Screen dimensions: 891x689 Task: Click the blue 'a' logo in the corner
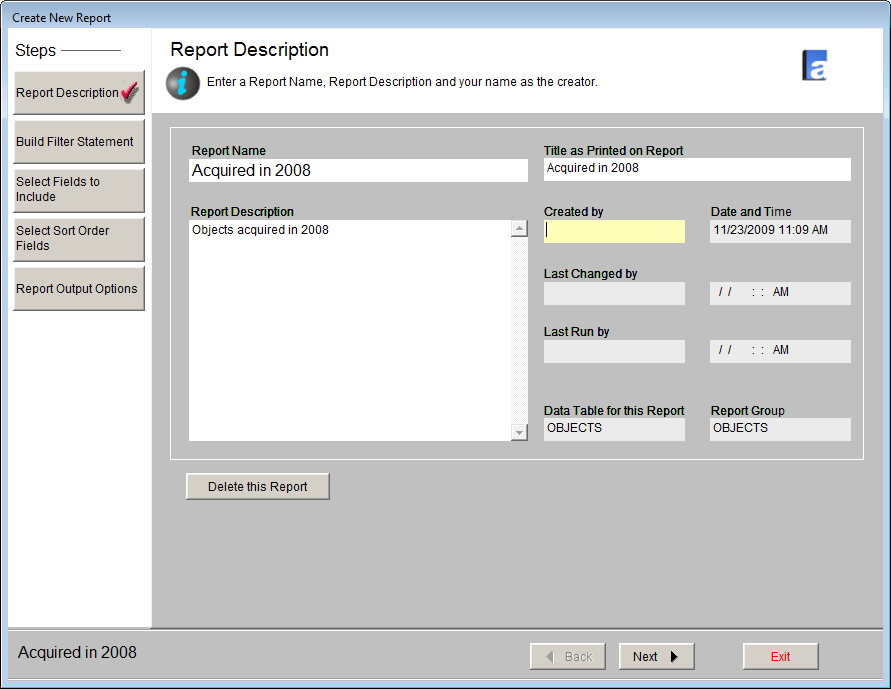814,64
